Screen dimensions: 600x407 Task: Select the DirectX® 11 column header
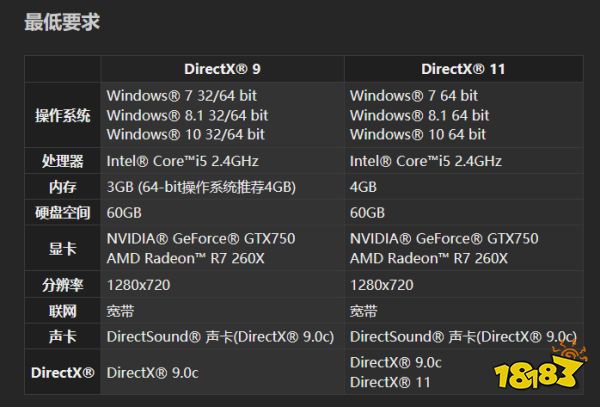point(463,69)
